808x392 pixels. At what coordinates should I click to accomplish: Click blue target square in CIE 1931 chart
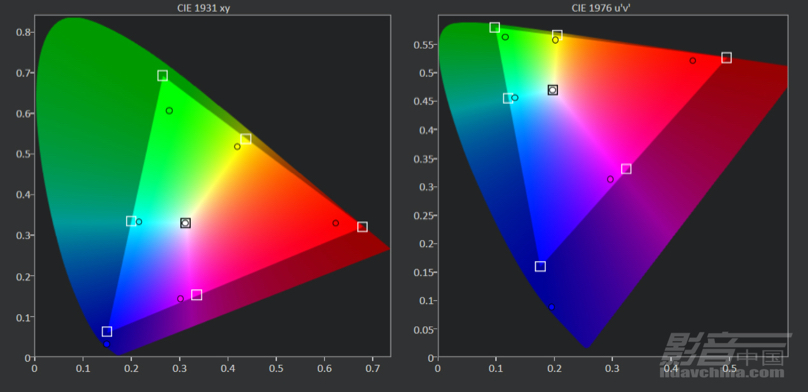tap(107, 331)
